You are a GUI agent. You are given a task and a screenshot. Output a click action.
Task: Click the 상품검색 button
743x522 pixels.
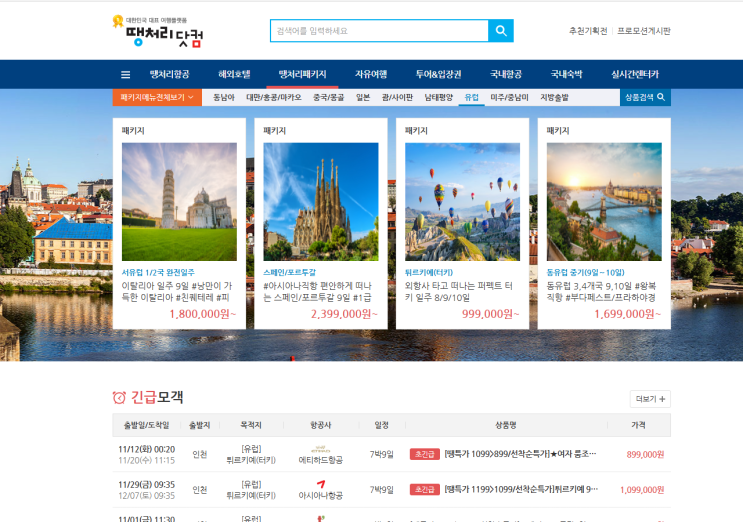coord(645,97)
